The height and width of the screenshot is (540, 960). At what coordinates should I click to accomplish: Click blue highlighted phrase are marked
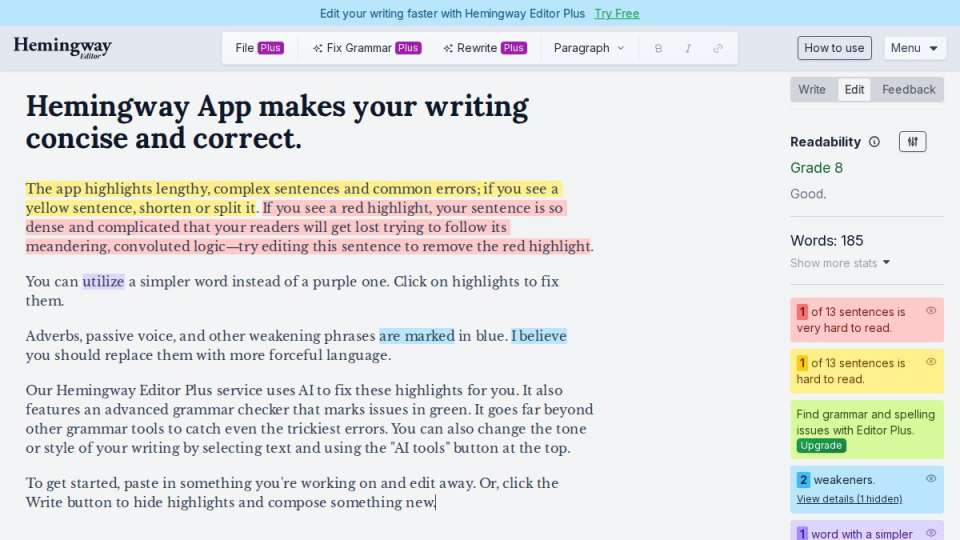[x=417, y=336]
